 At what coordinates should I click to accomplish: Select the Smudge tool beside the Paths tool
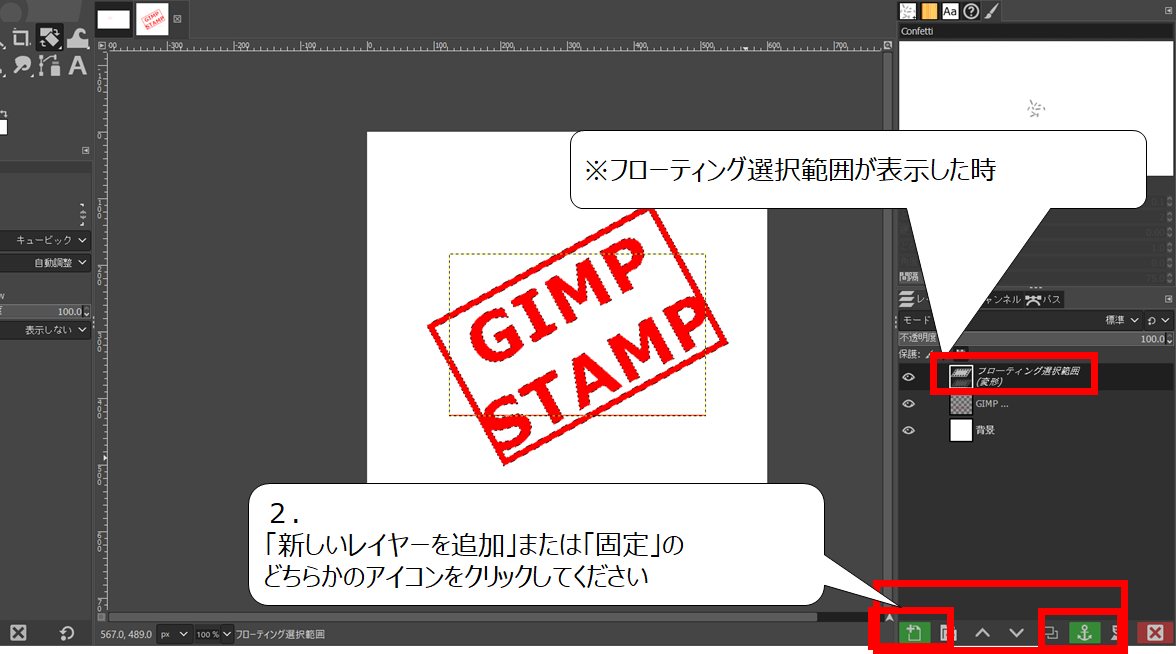coord(22,66)
